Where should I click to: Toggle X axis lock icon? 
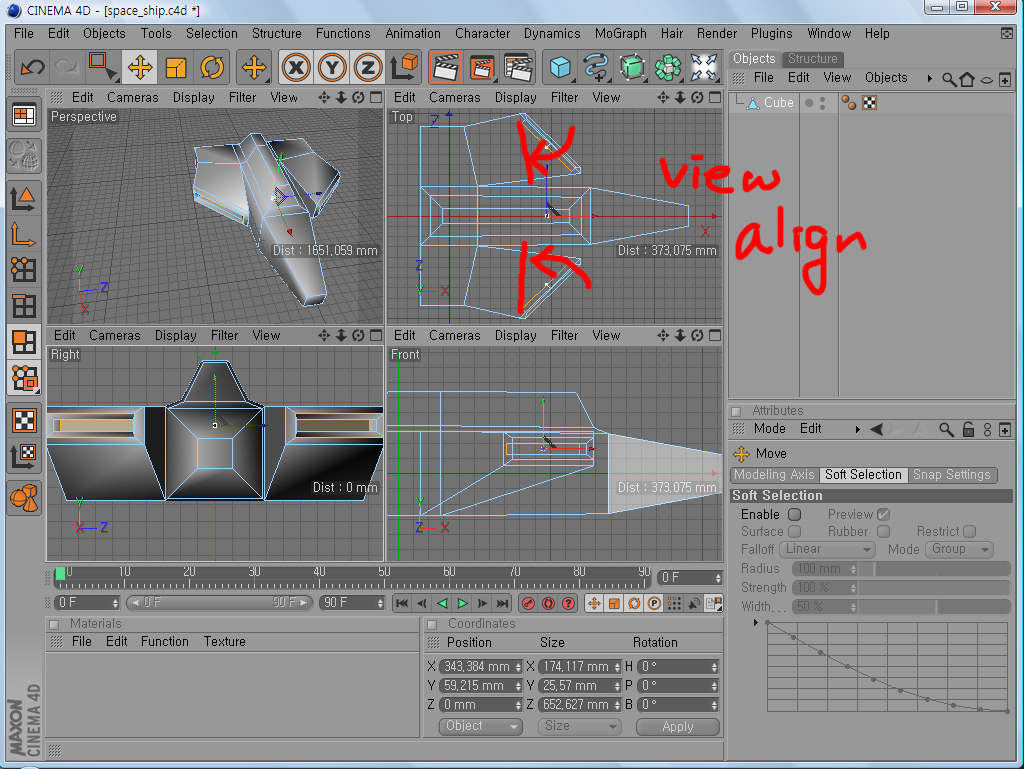(296, 68)
